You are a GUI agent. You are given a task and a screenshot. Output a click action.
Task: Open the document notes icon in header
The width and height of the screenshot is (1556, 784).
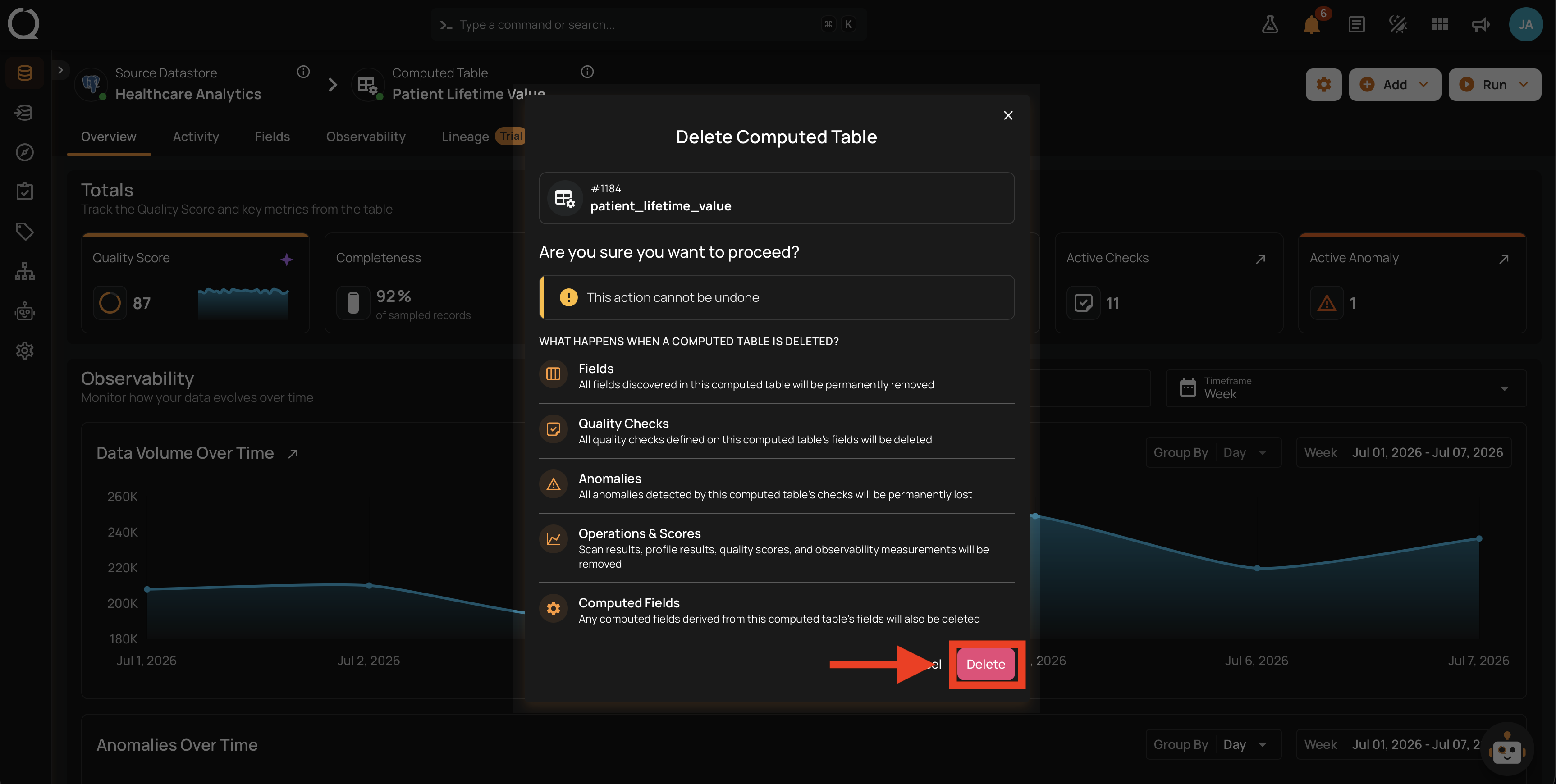[x=1356, y=25]
